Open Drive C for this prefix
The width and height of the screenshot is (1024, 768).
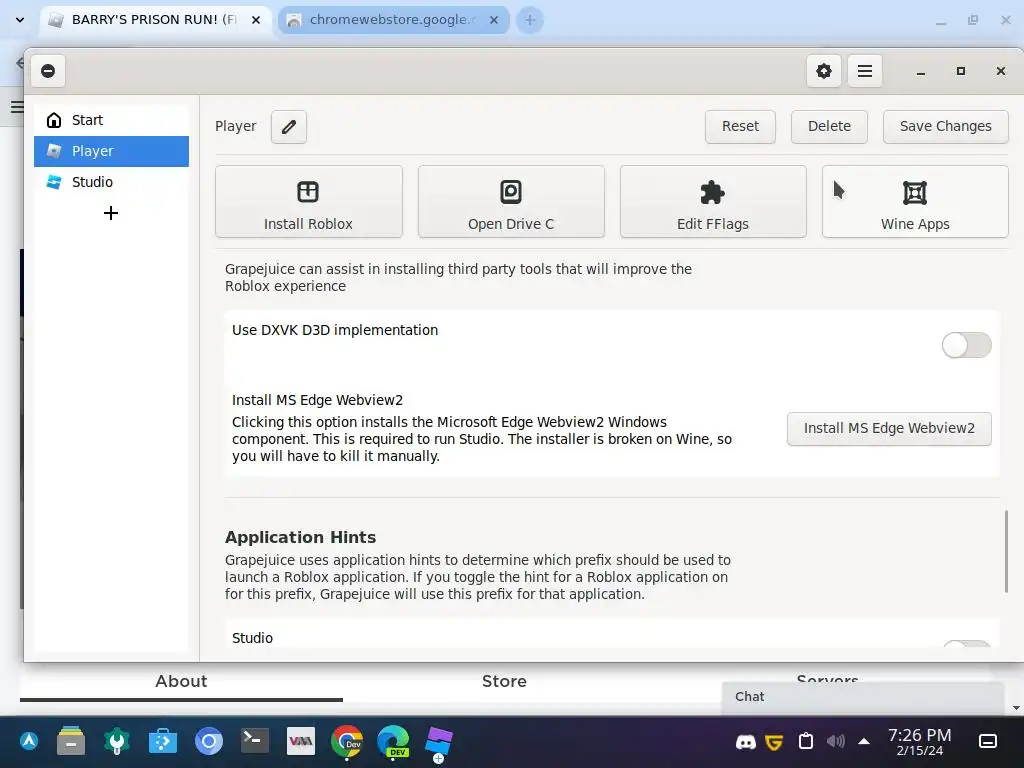coord(511,202)
